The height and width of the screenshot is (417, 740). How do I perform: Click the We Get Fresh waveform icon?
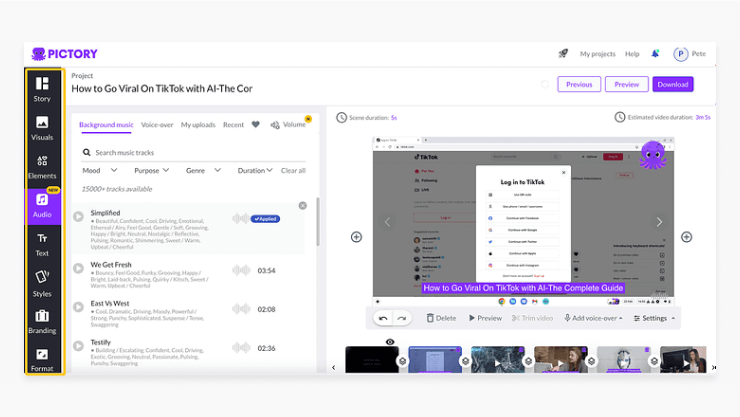point(241,270)
